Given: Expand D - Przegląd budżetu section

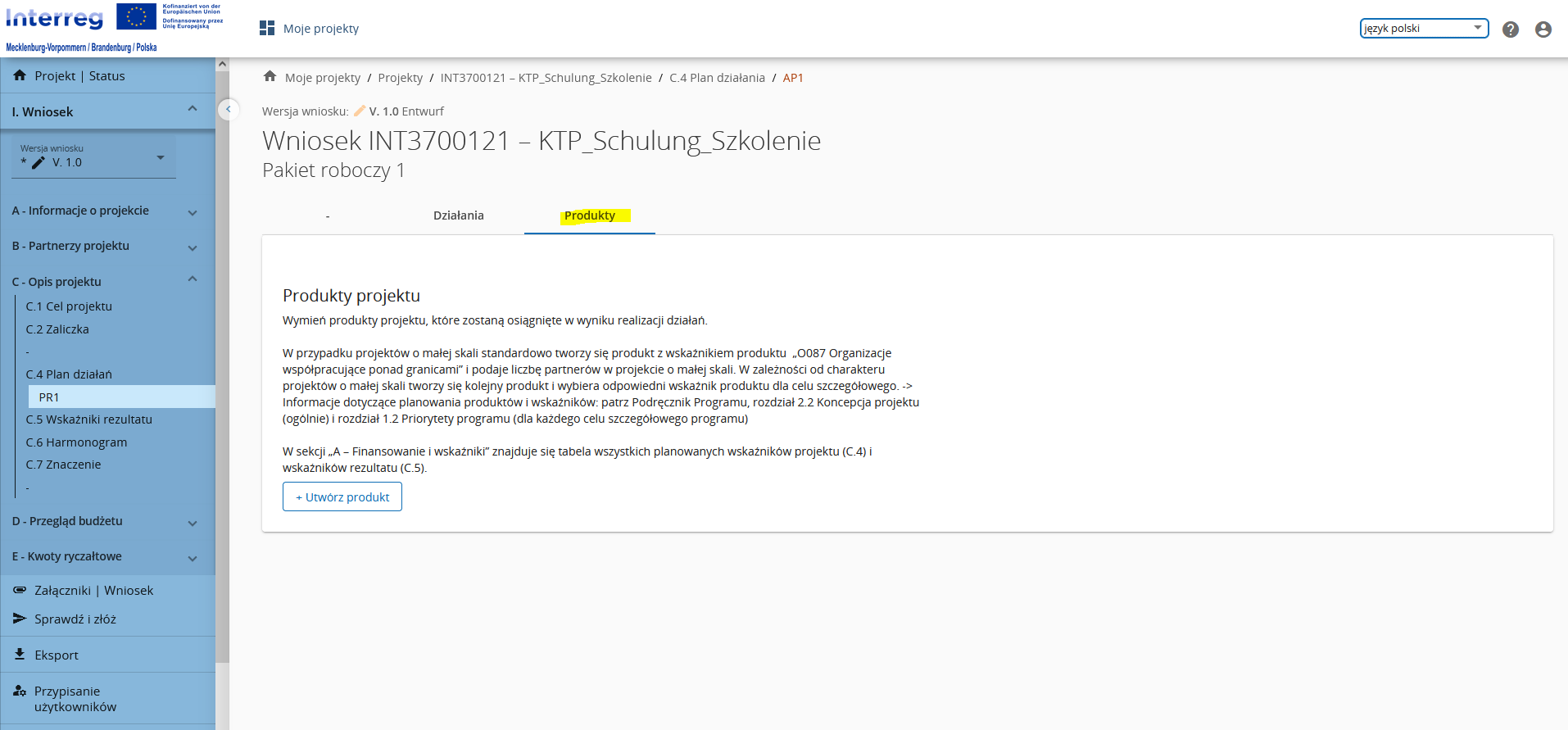Looking at the screenshot, I should pos(105,522).
